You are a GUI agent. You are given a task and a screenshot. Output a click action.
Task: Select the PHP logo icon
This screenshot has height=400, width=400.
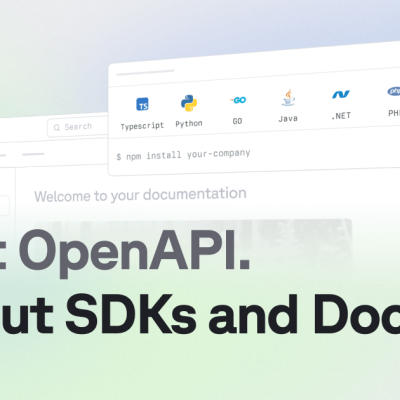pyautogui.click(x=394, y=91)
